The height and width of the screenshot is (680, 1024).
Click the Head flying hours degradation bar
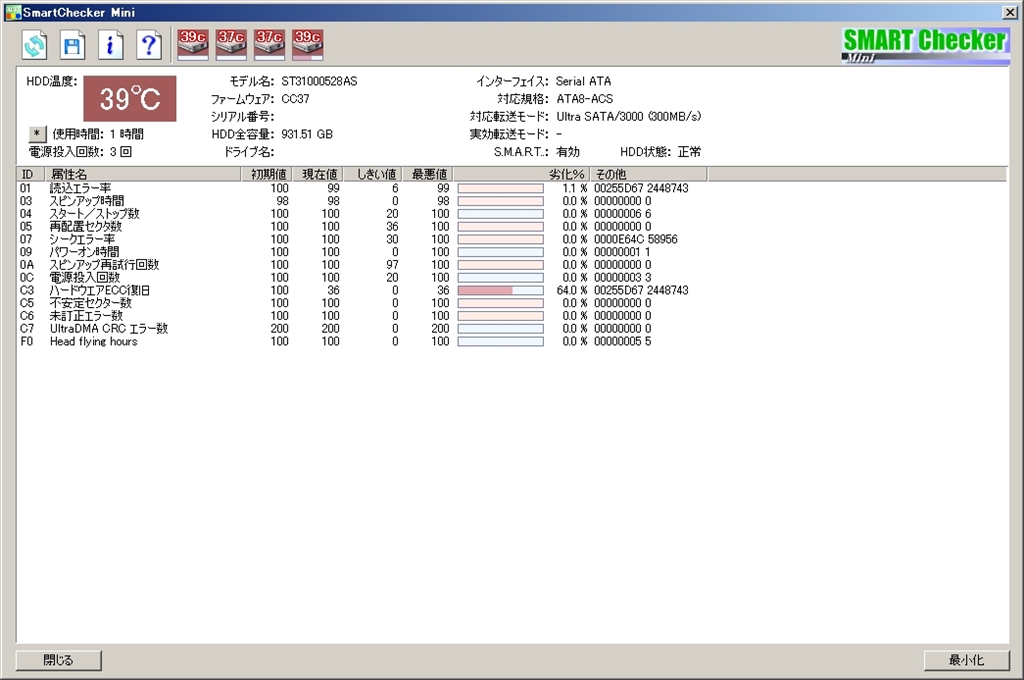pos(501,341)
